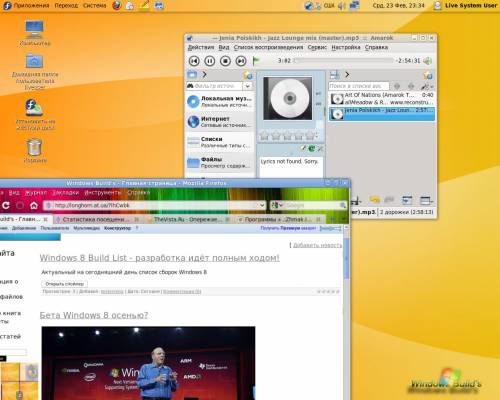500x400 pixels.
Task: Open the Журнал menu in Firefox
Action: [x=36, y=193]
